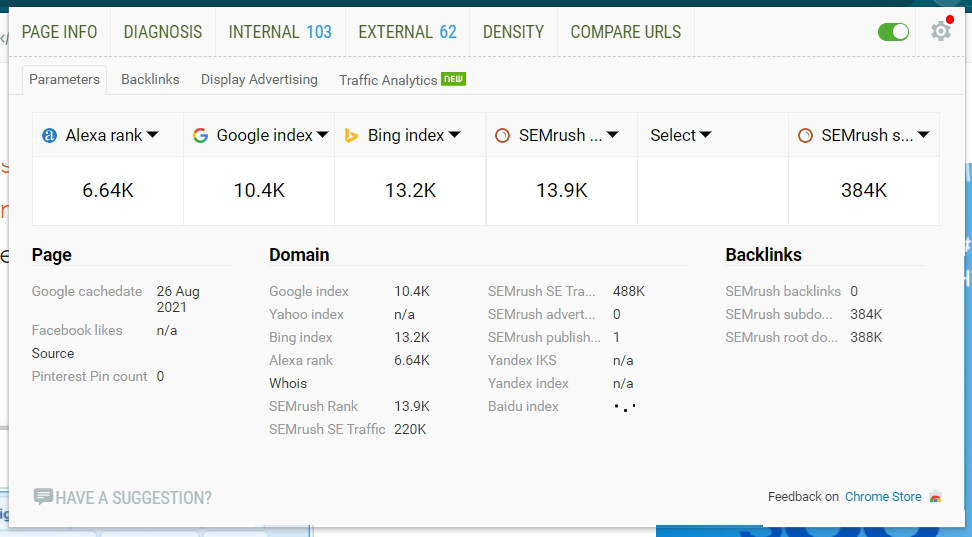
Task: Click the Baidu index label
Action: pos(523,406)
